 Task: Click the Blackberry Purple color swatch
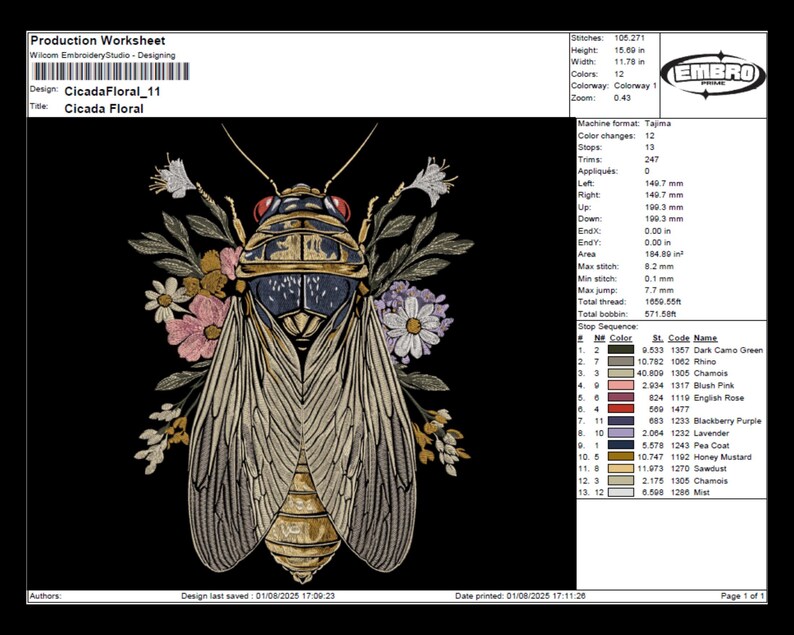point(620,421)
